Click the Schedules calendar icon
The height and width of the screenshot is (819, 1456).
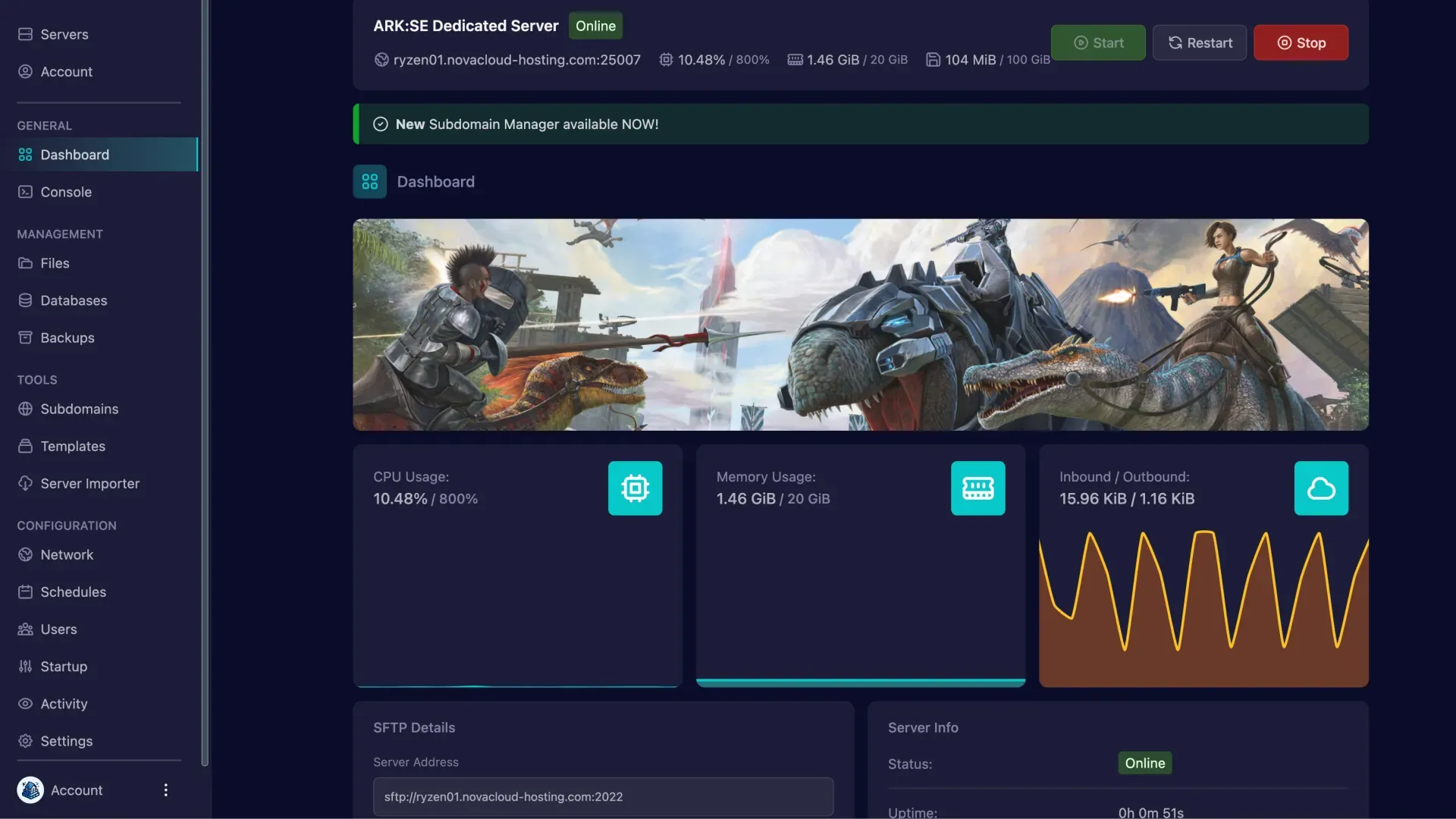[x=25, y=591]
